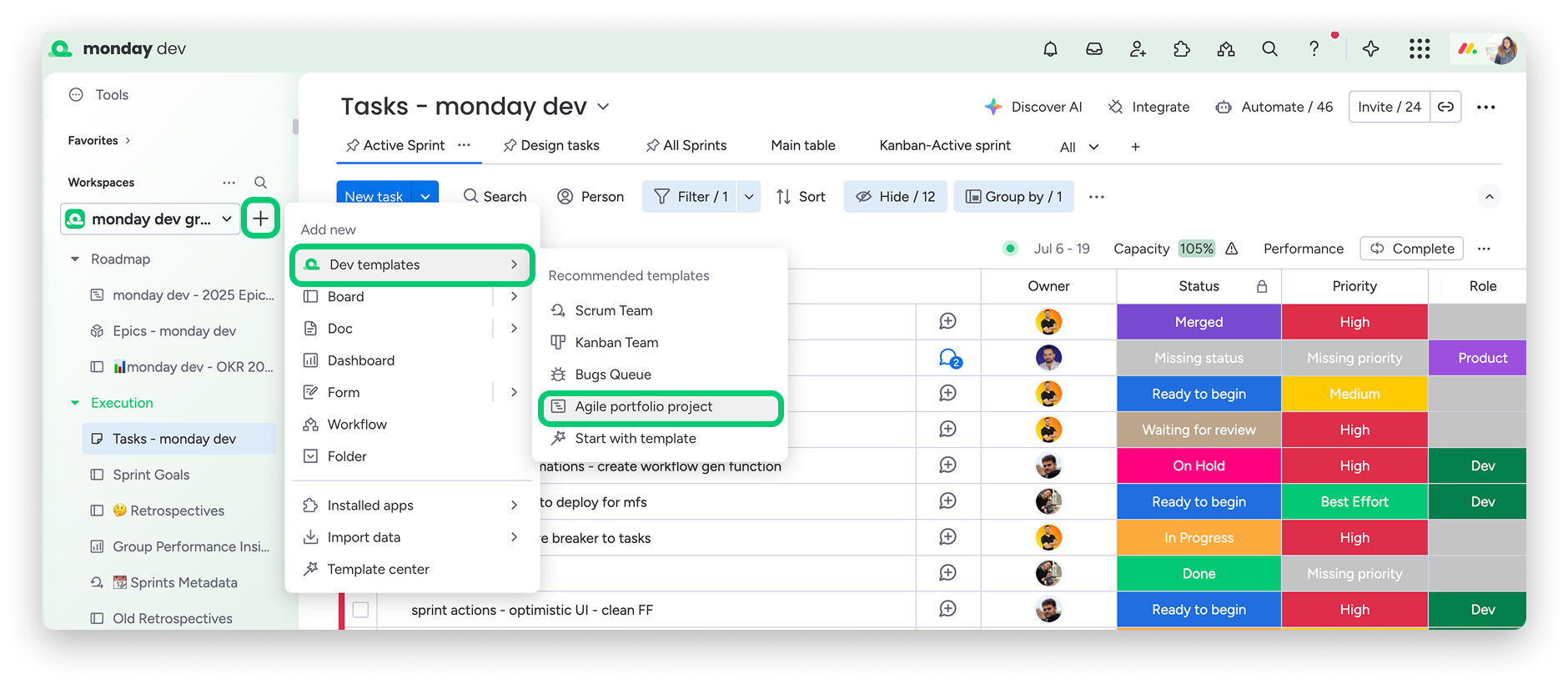Click the Integrate button

tap(1148, 107)
